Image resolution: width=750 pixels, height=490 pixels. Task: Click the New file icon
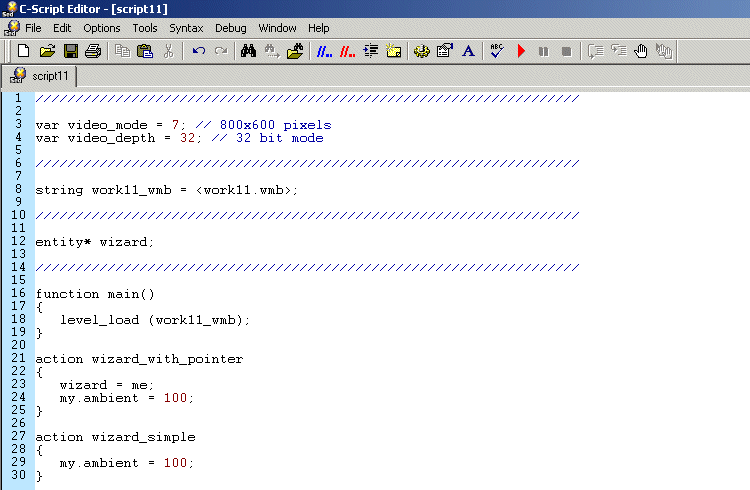coord(24,51)
